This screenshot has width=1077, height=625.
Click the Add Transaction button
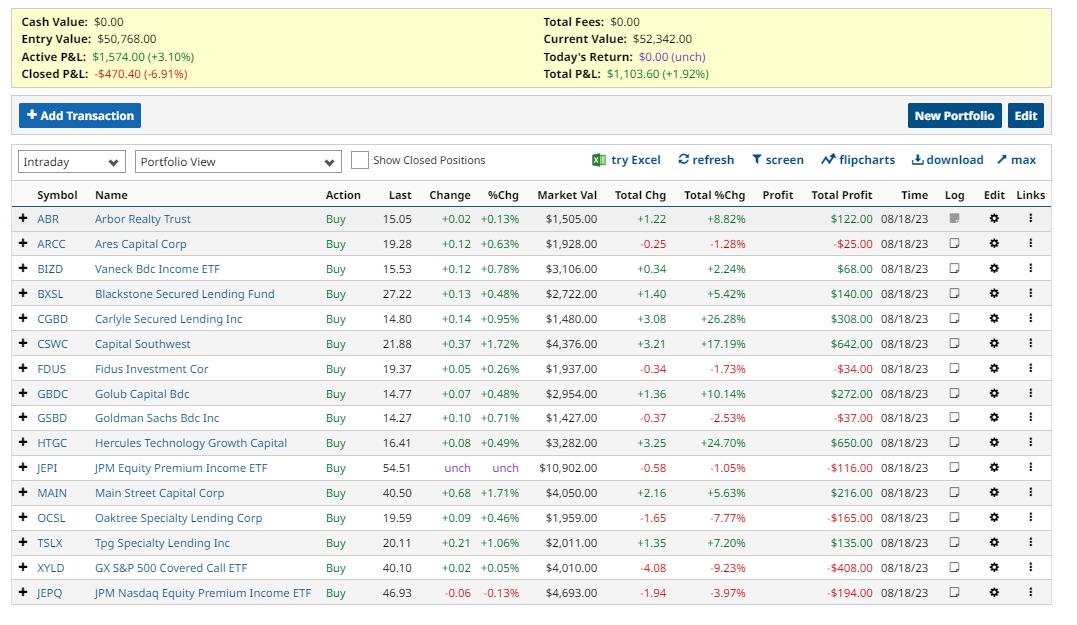(80, 115)
